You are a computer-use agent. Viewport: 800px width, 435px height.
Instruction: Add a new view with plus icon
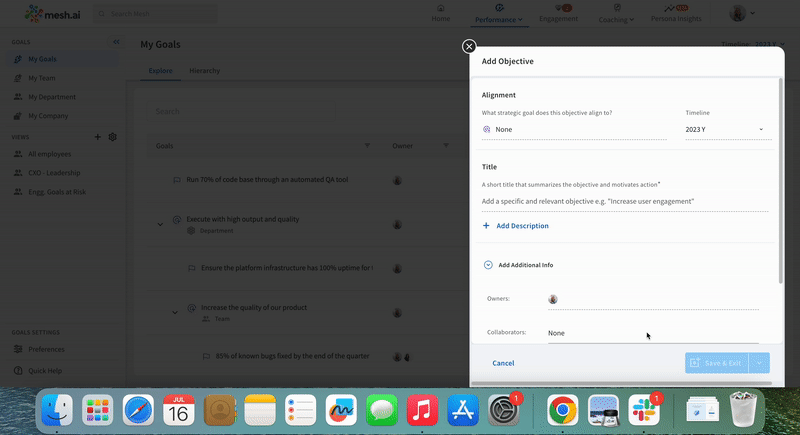[97, 137]
